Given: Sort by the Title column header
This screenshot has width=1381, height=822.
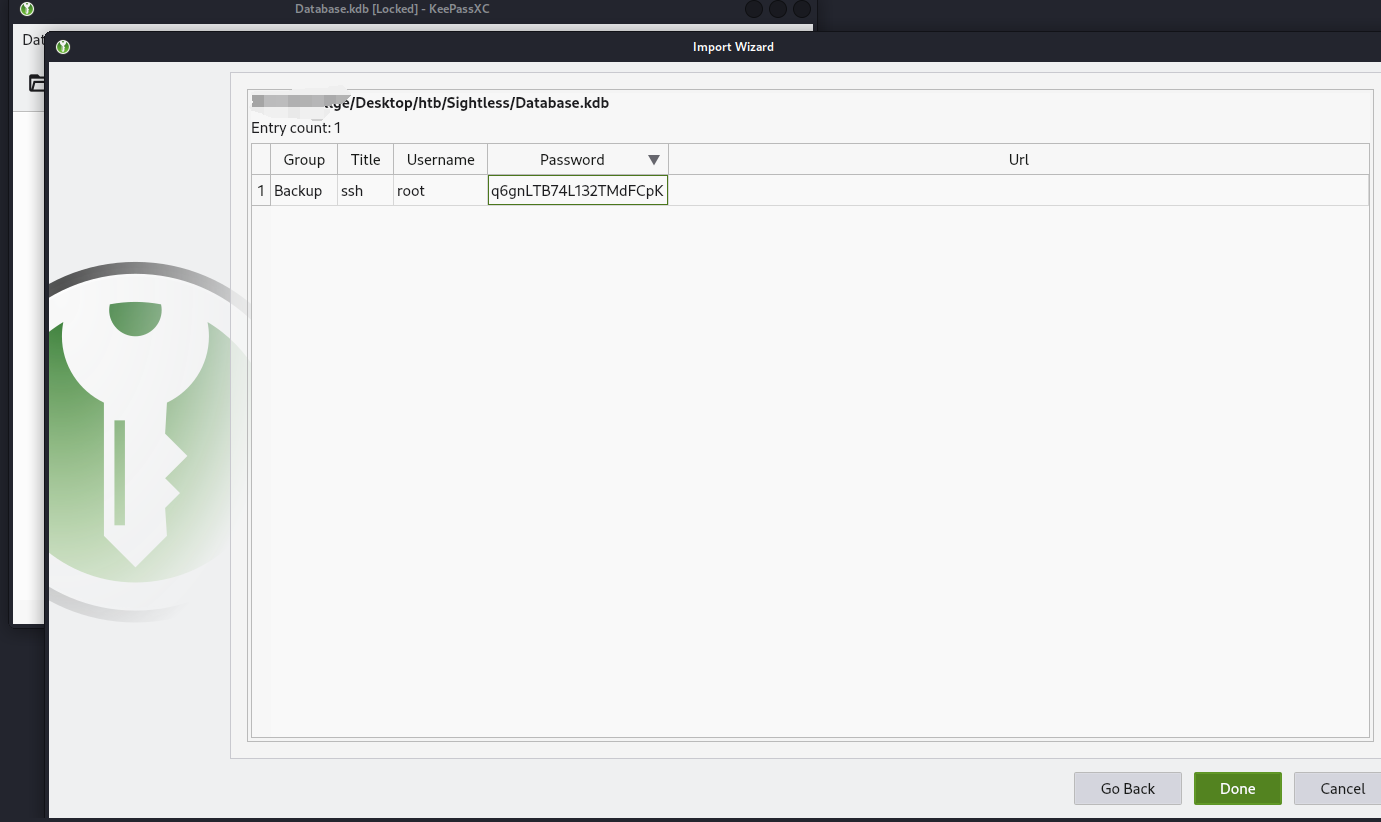Looking at the screenshot, I should [x=366, y=160].
